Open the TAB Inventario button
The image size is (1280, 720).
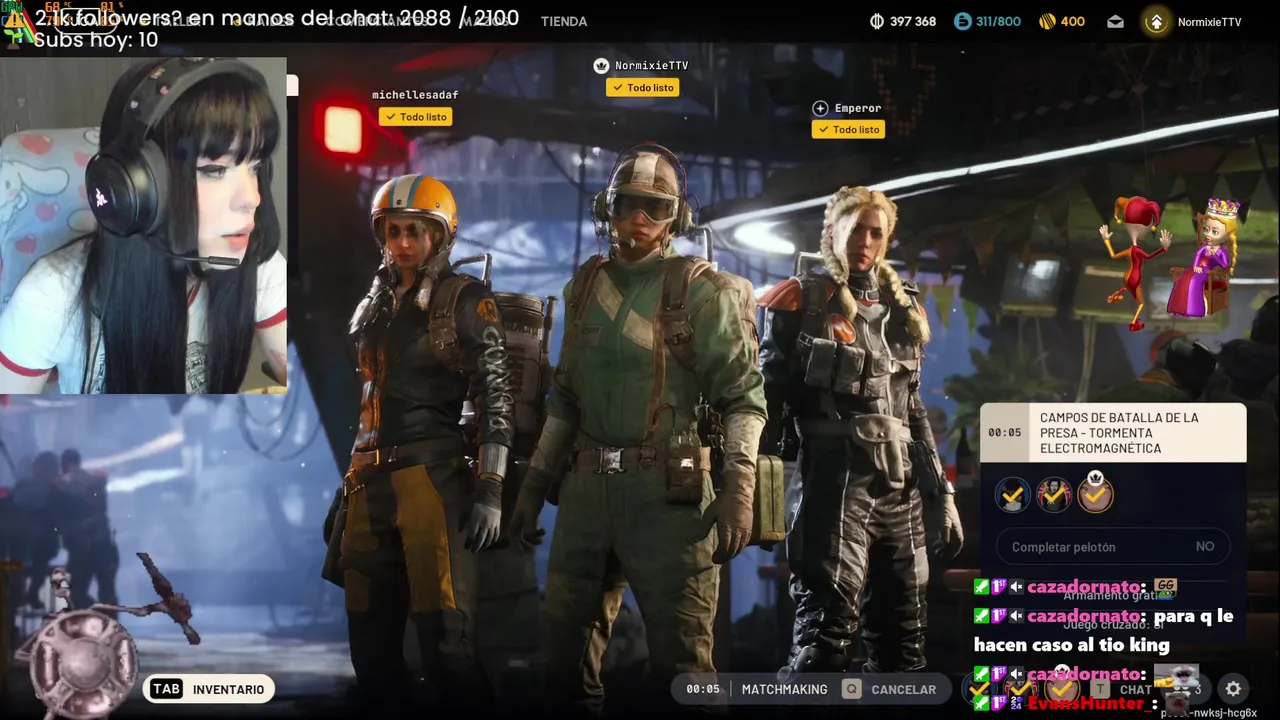(208, 689)
